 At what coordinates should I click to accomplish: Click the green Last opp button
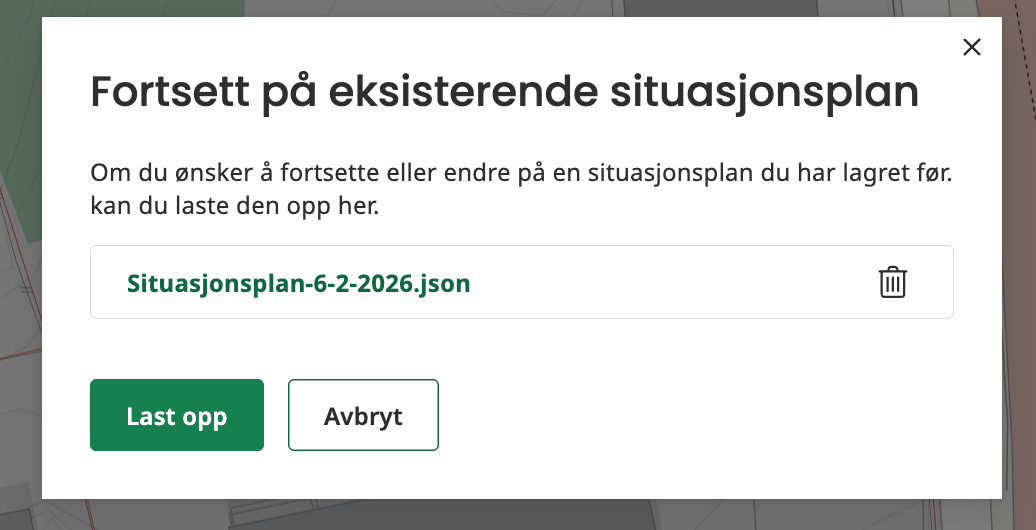177,416
